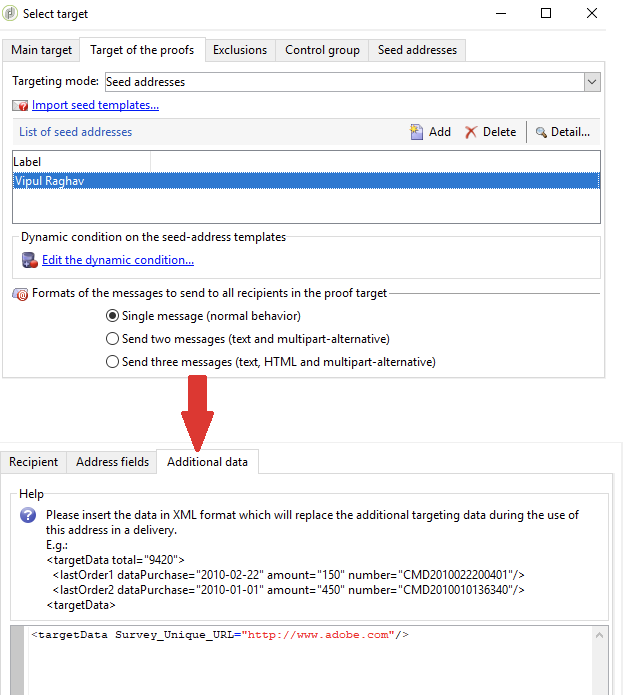Click the dynamic condition edit icon
The image size is (628, 698).
click(x=29, y=260)
